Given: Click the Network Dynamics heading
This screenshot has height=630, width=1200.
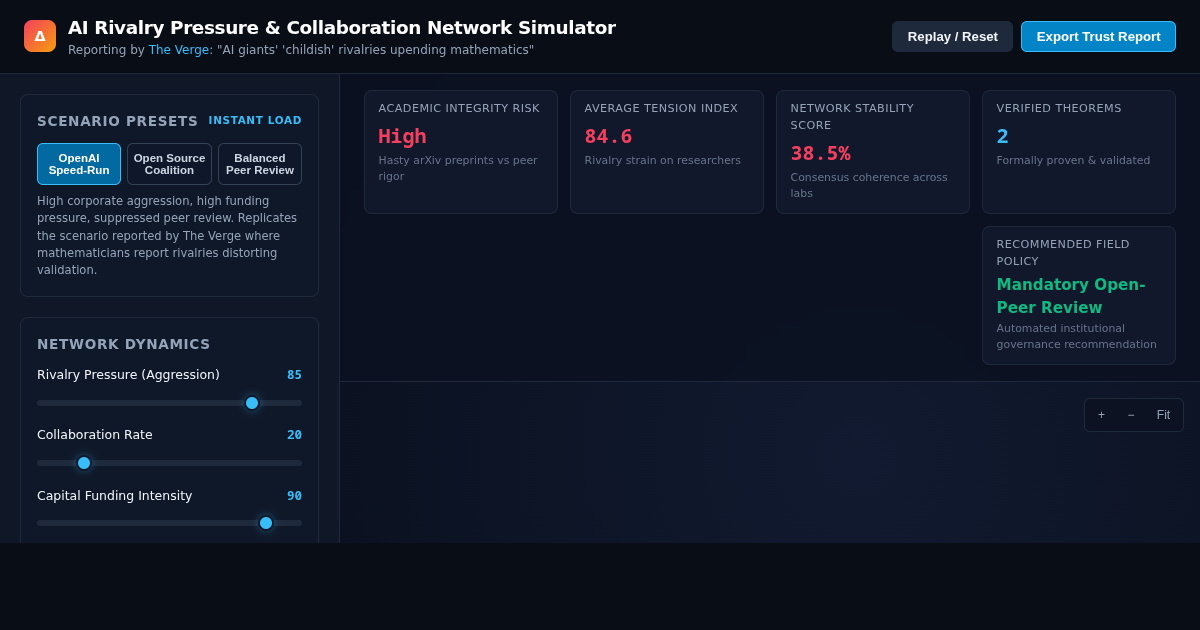Looking at the screenshot, I should [124, 344].
